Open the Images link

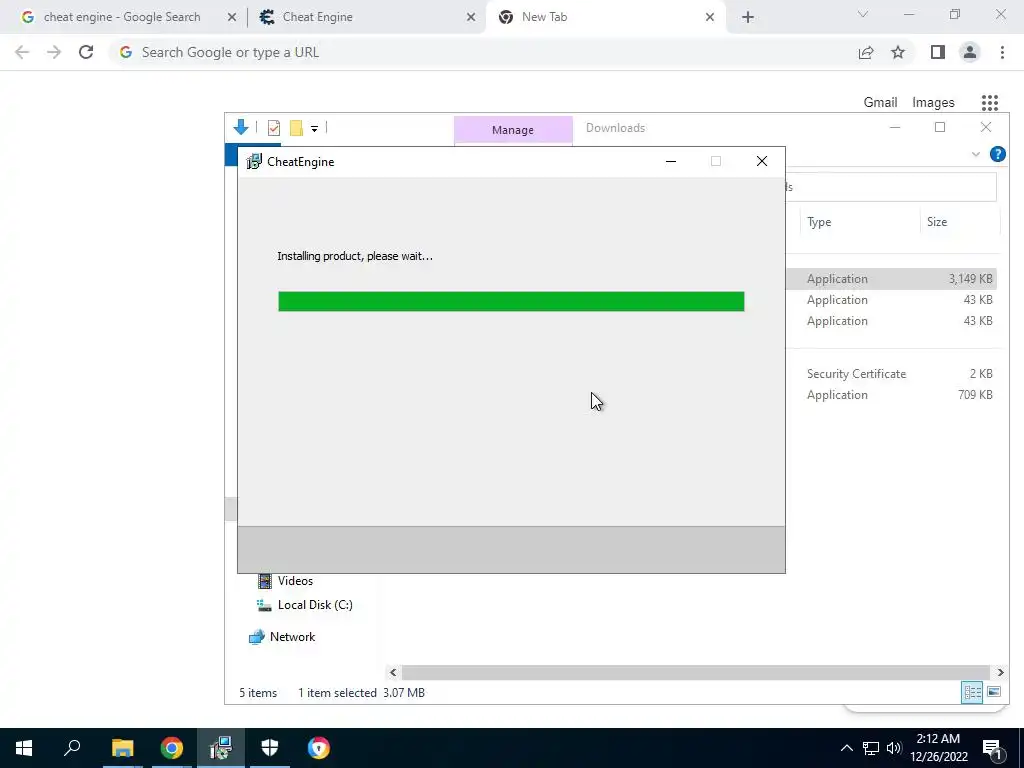pyautogui.click(x=933, y=103)
